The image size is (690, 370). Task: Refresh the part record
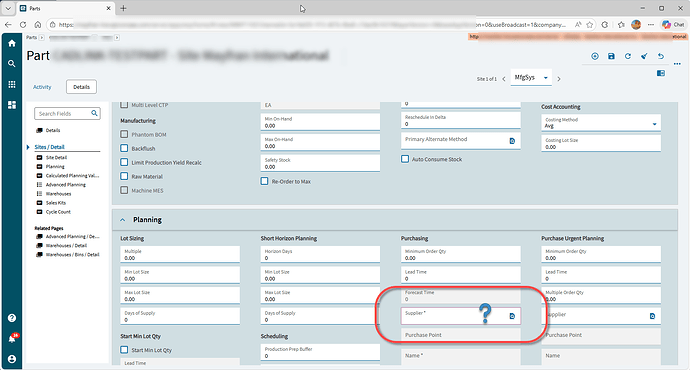coord(628,56)
